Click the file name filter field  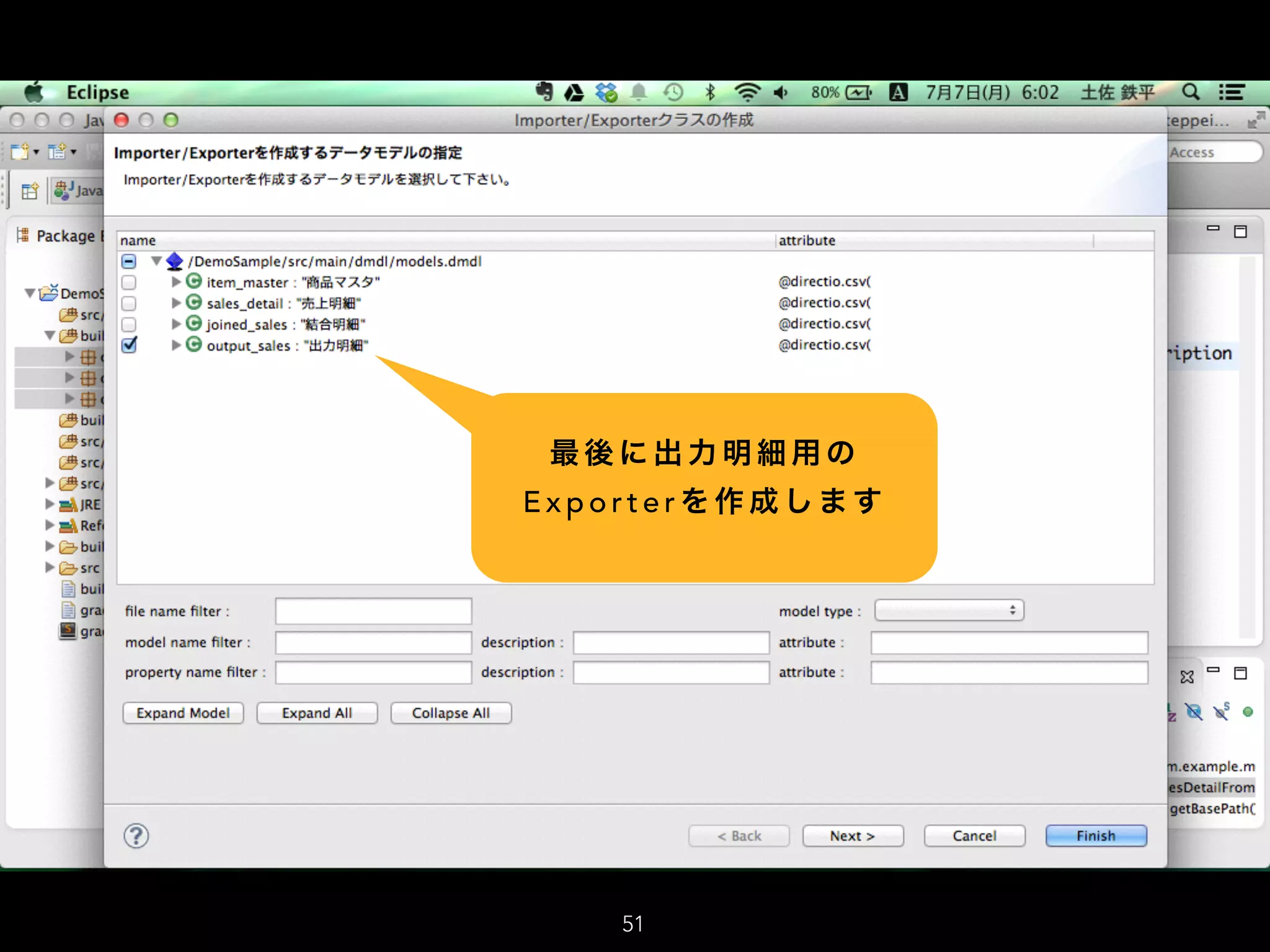(x=373, y=611)
